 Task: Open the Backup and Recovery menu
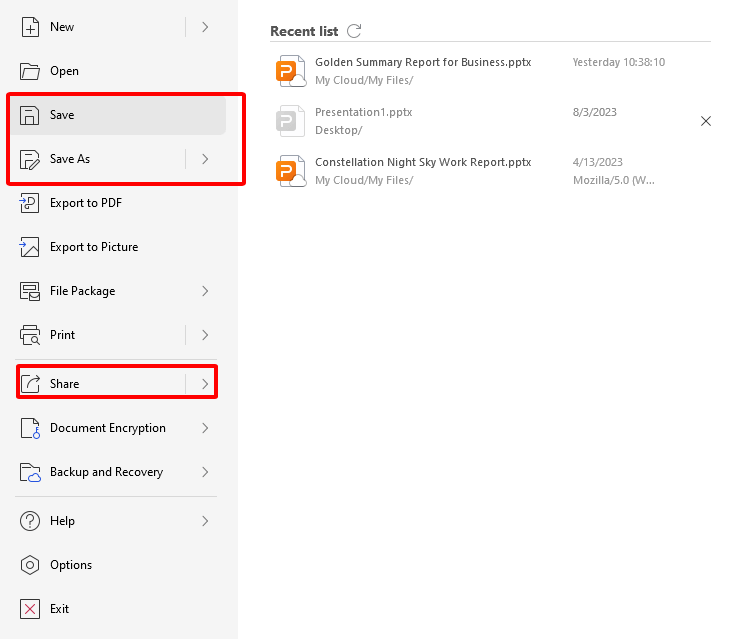pyautogui.click(x=106, y=472)
